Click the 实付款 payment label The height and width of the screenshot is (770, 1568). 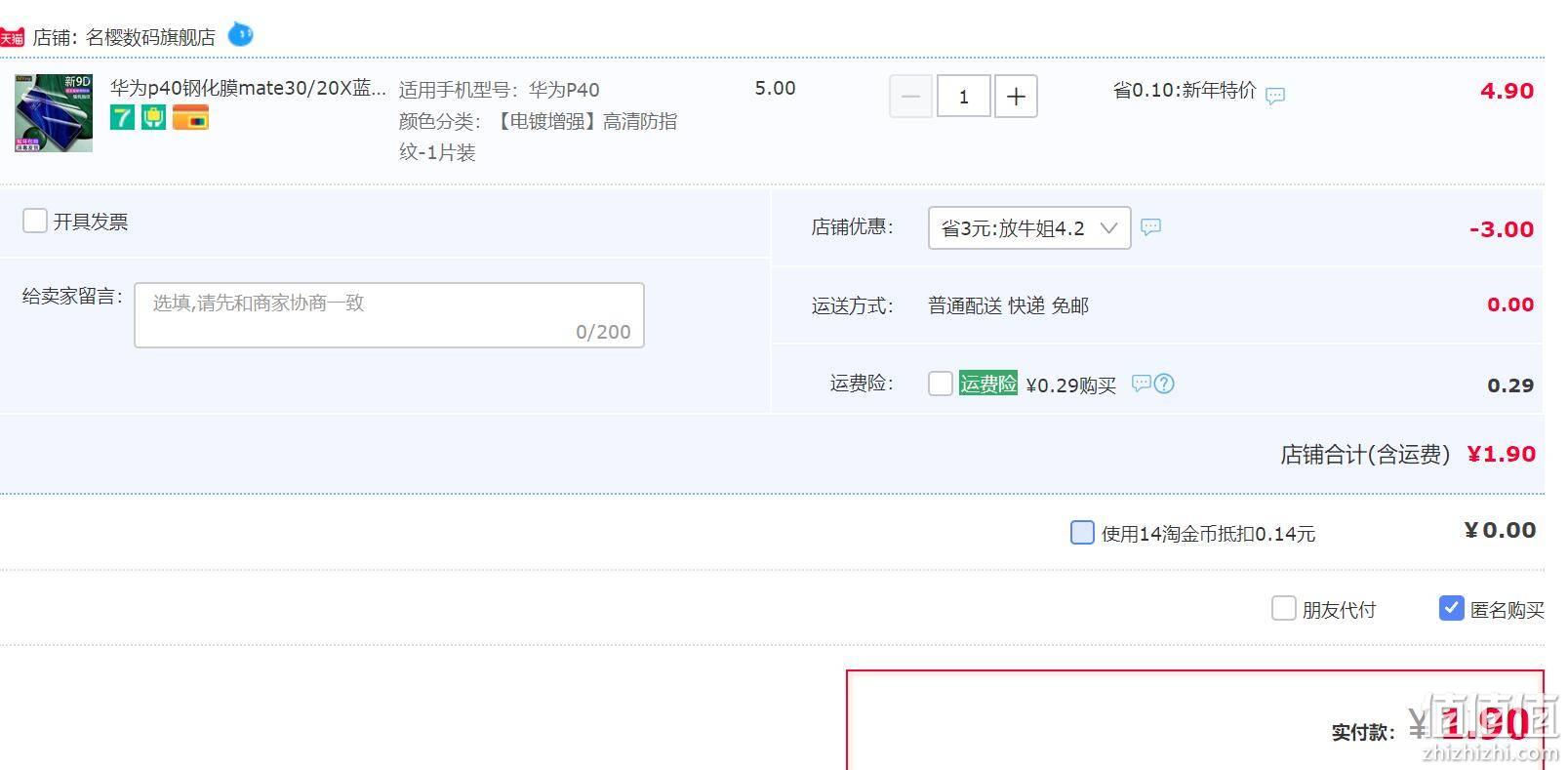(1363, 732)
